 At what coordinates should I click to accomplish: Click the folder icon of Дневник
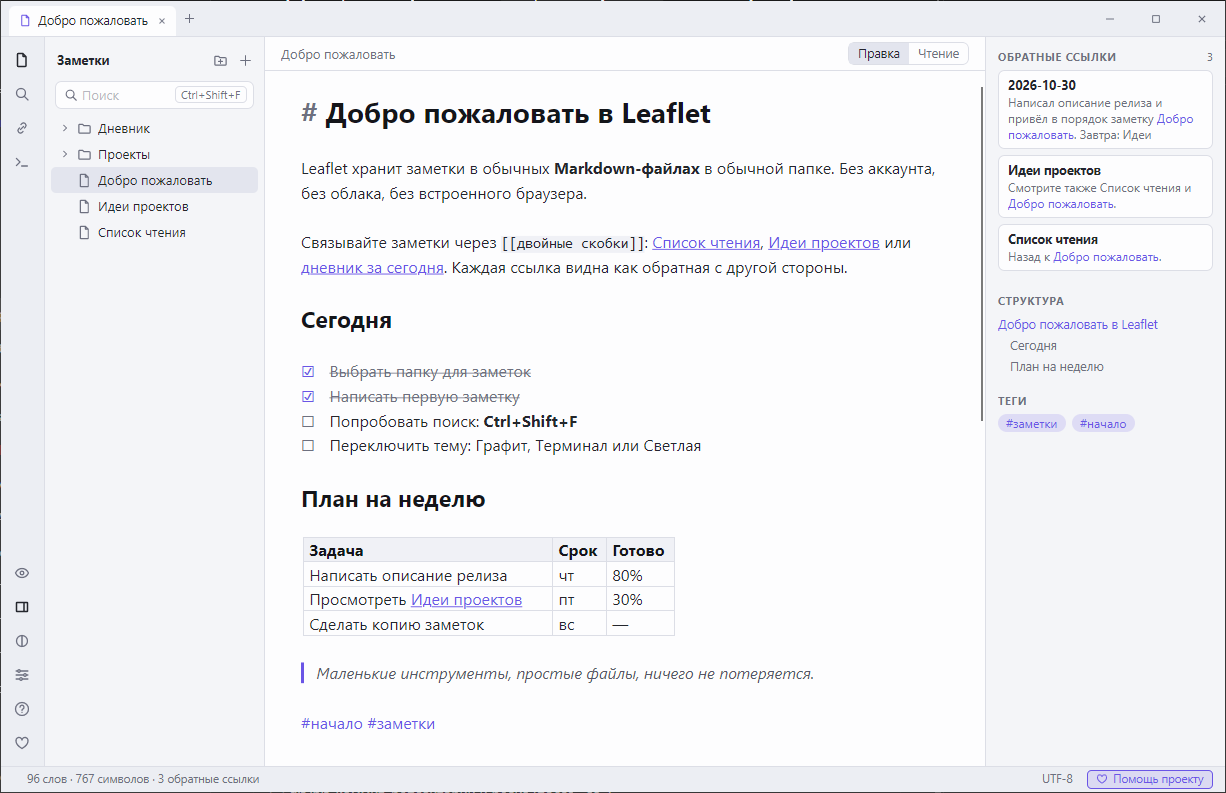click(84, 129)
